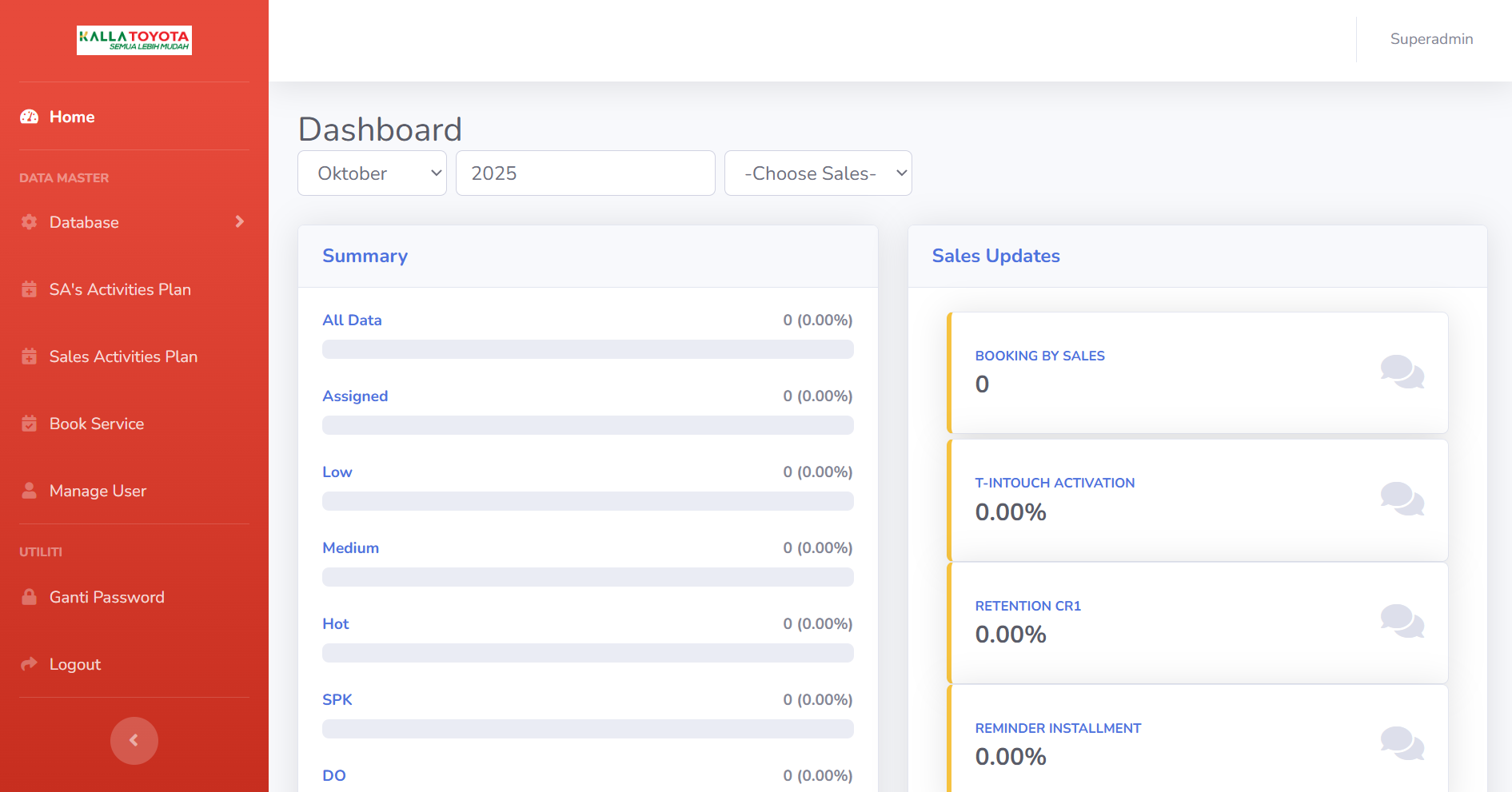Open the Oktober month dropdown
The width and height of the screenshot is (1512, 792).
point(372,173)
